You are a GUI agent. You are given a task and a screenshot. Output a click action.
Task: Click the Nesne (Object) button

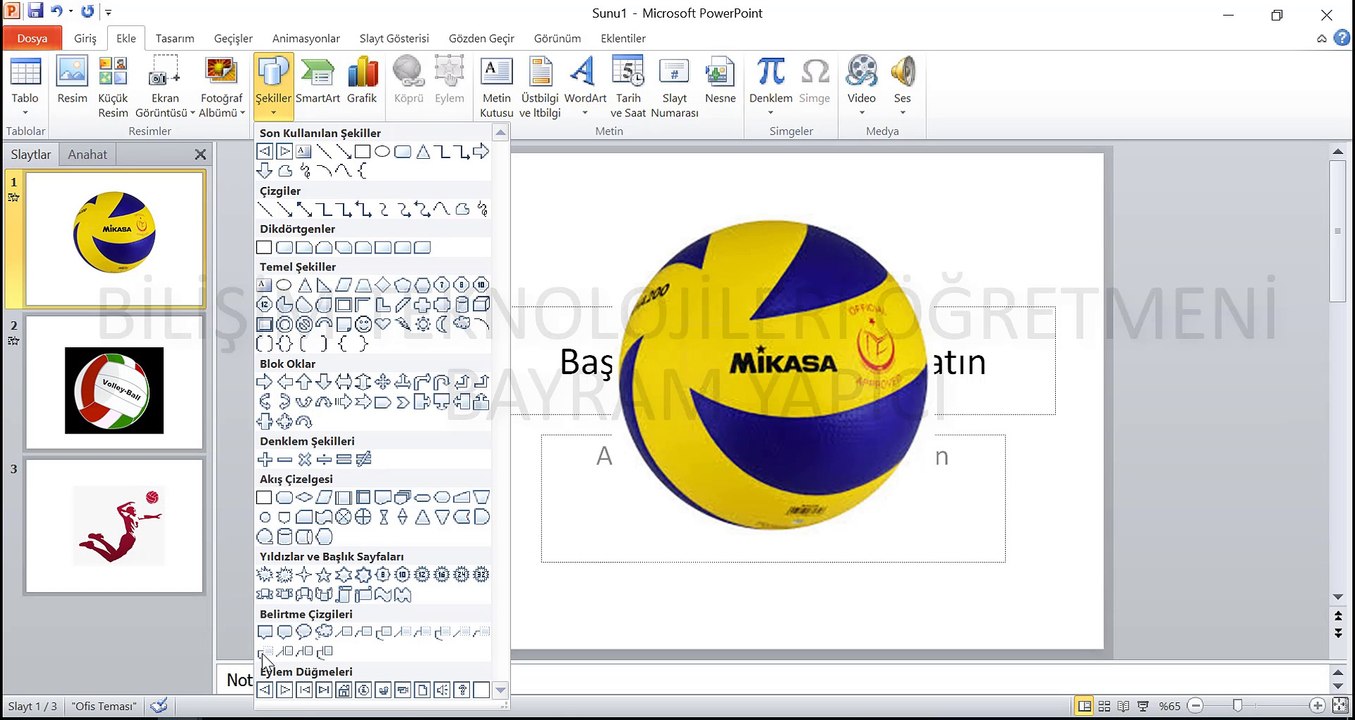click(x=720, y=81)
